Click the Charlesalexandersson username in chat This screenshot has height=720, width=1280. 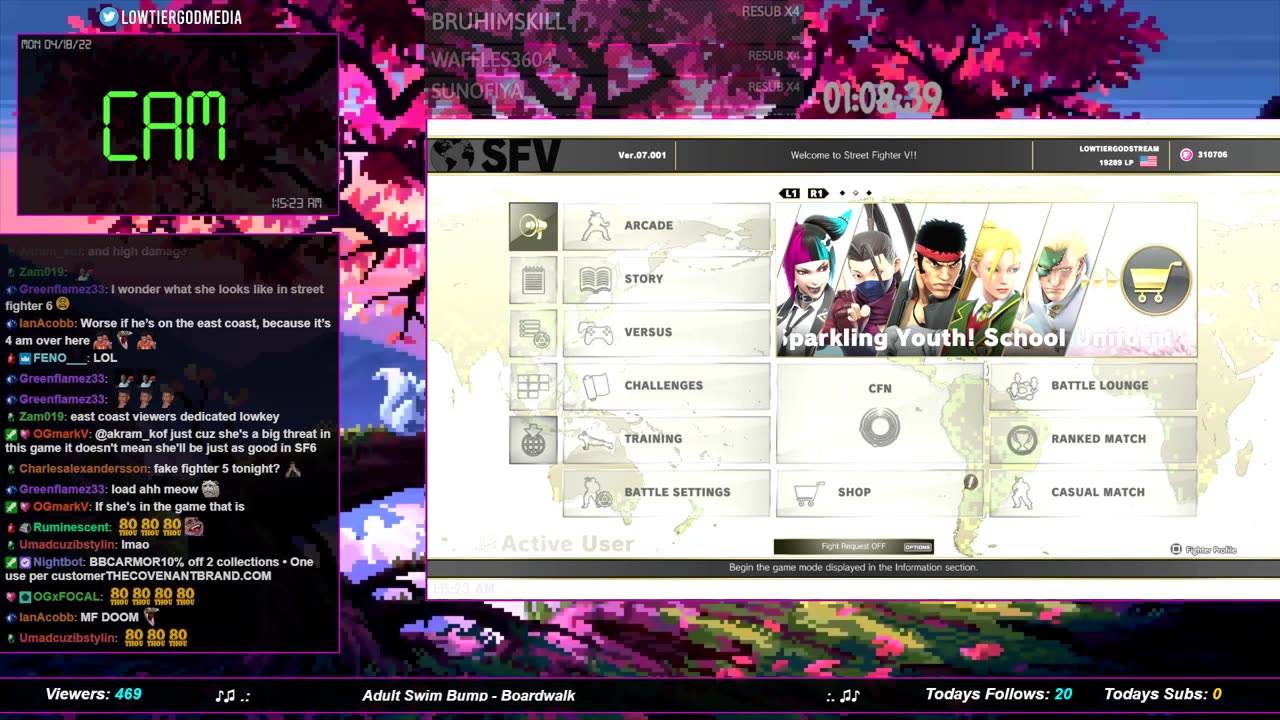tap(85, 469)
